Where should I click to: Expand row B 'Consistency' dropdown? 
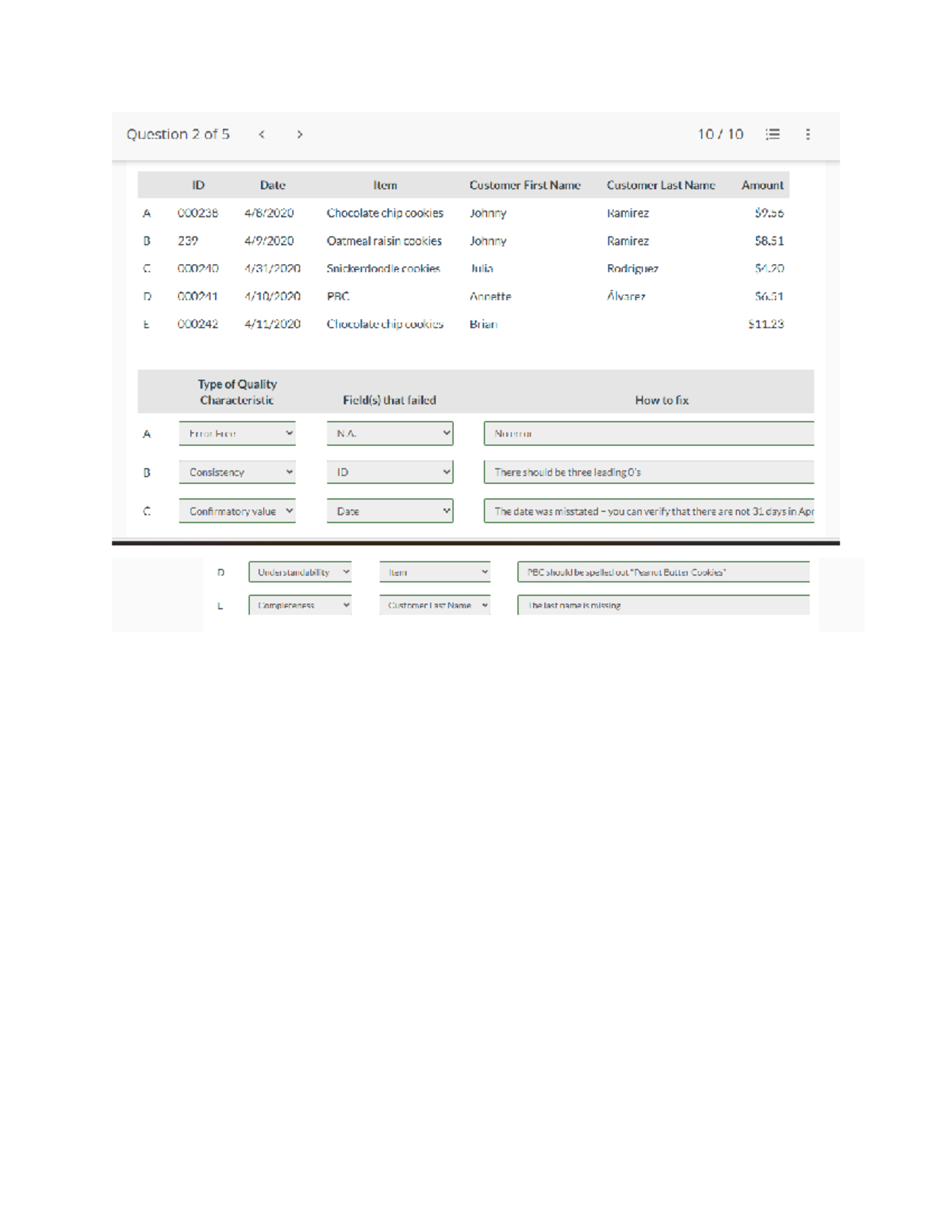tap(237, 473)
